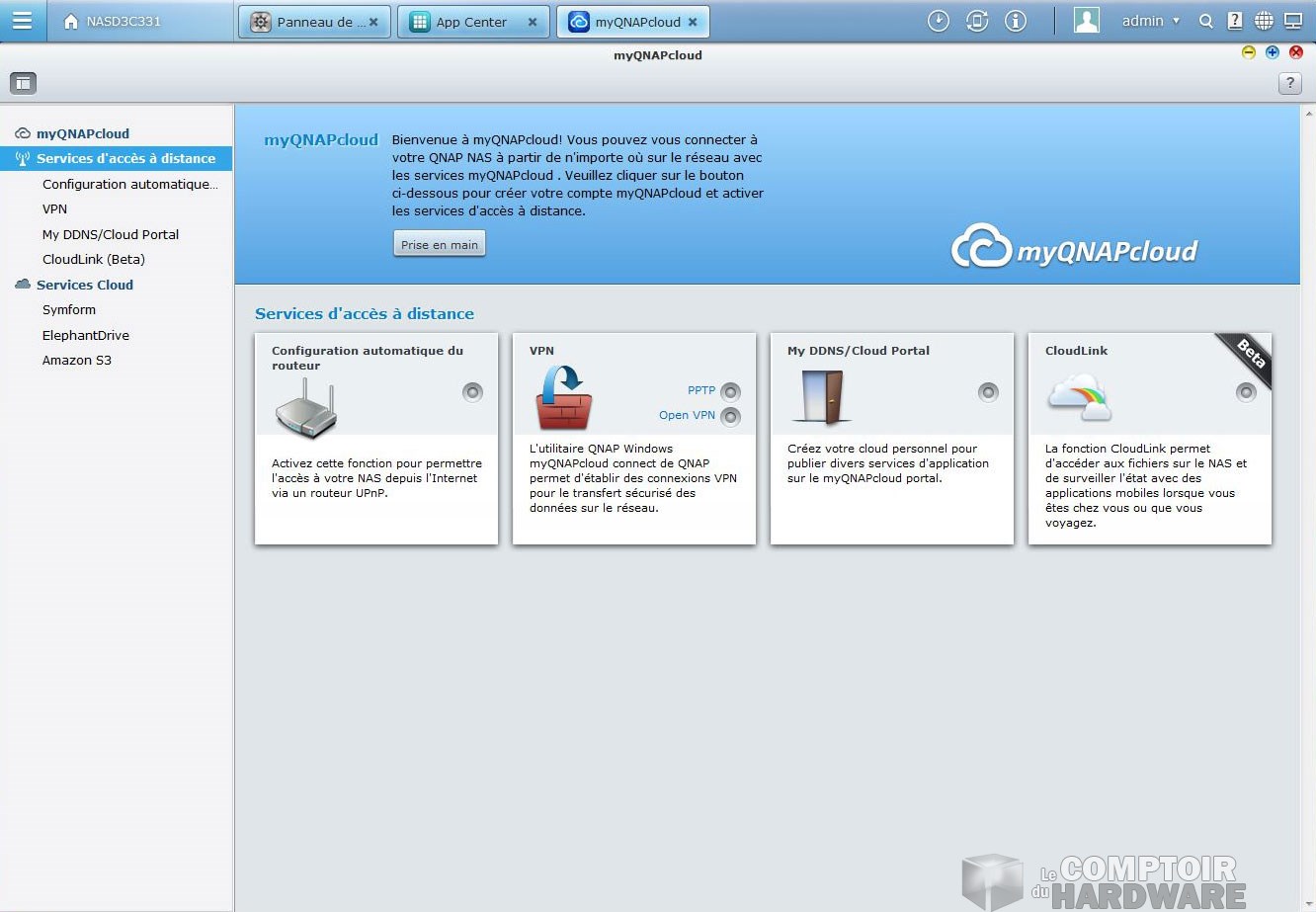Toggle the CloudLink service switch
The height and width of the screenshot is (912, 1316).
[x=1246, y=392]
